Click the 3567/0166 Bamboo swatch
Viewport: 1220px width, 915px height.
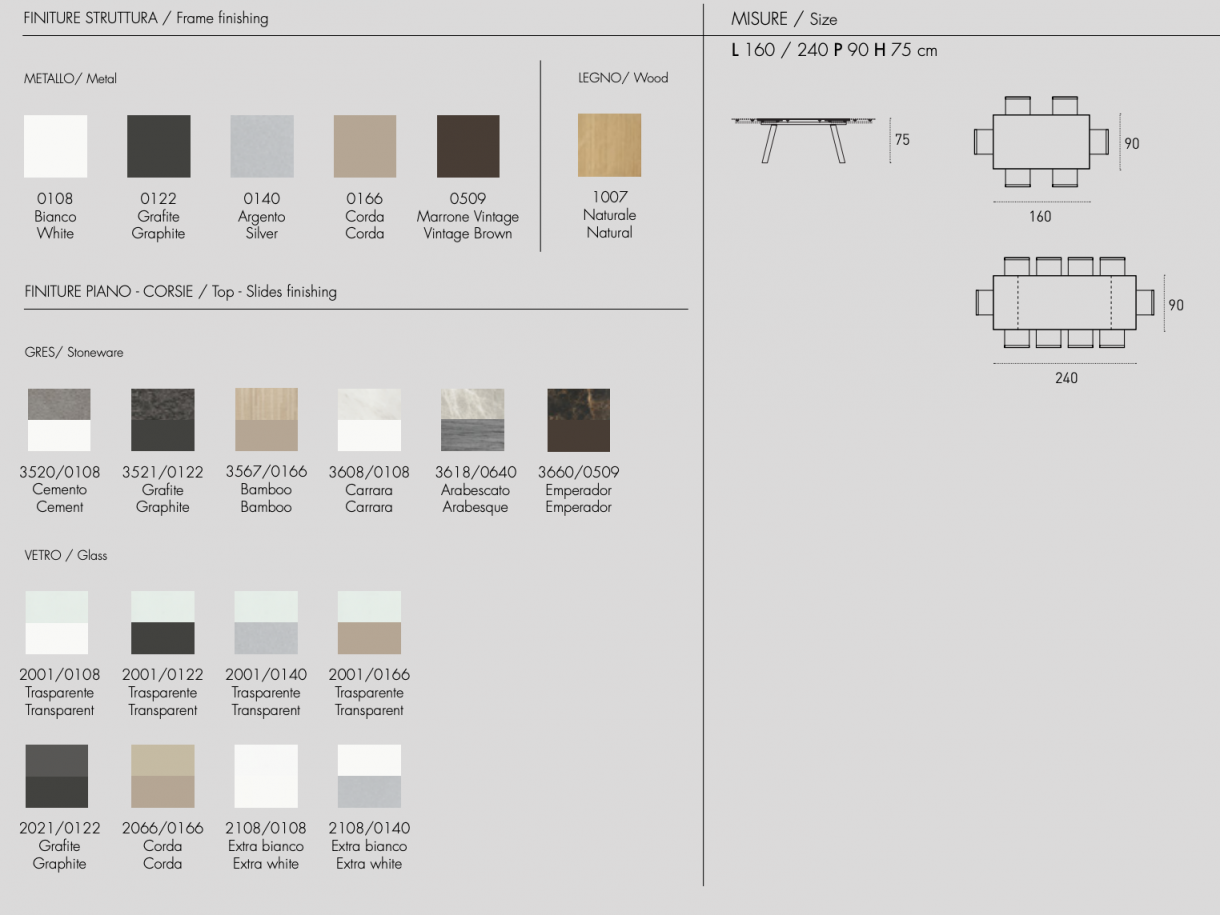(x=266, y=420)
